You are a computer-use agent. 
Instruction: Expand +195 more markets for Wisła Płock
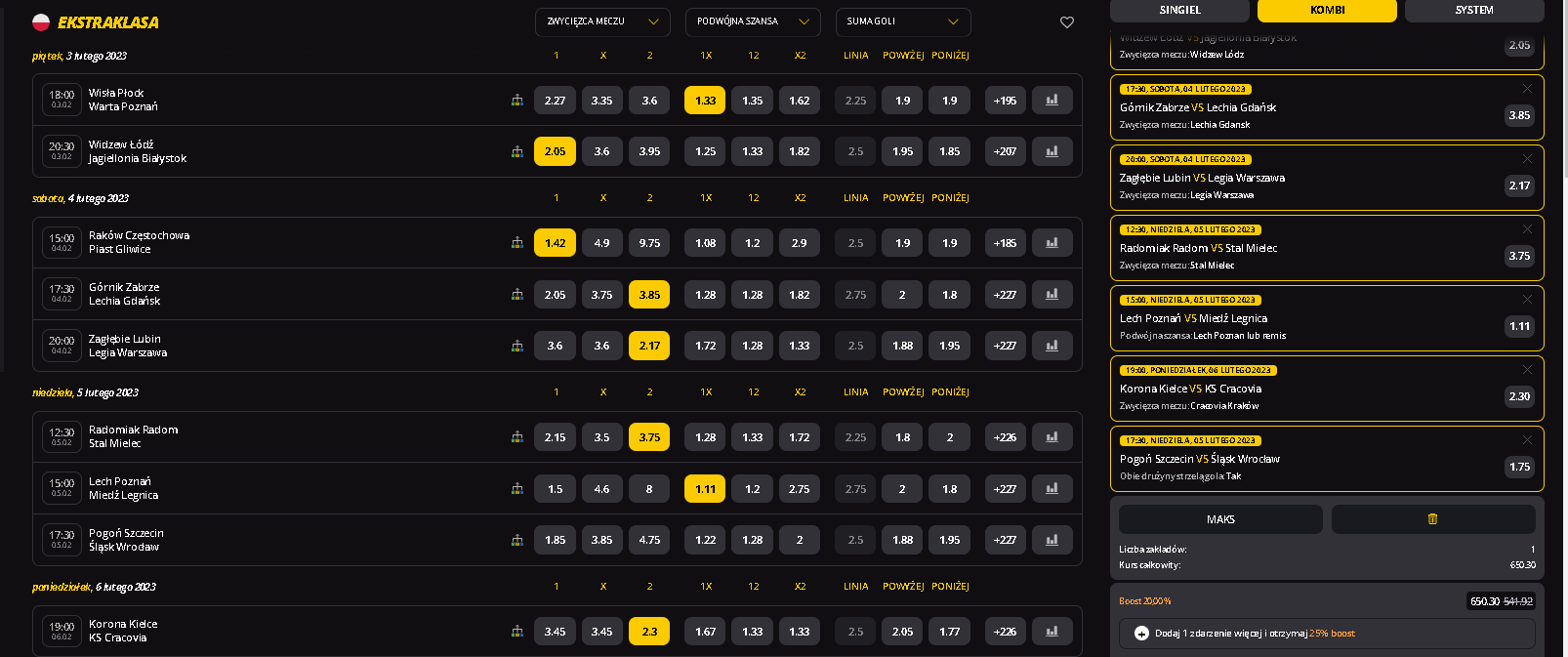(1005, 101)
